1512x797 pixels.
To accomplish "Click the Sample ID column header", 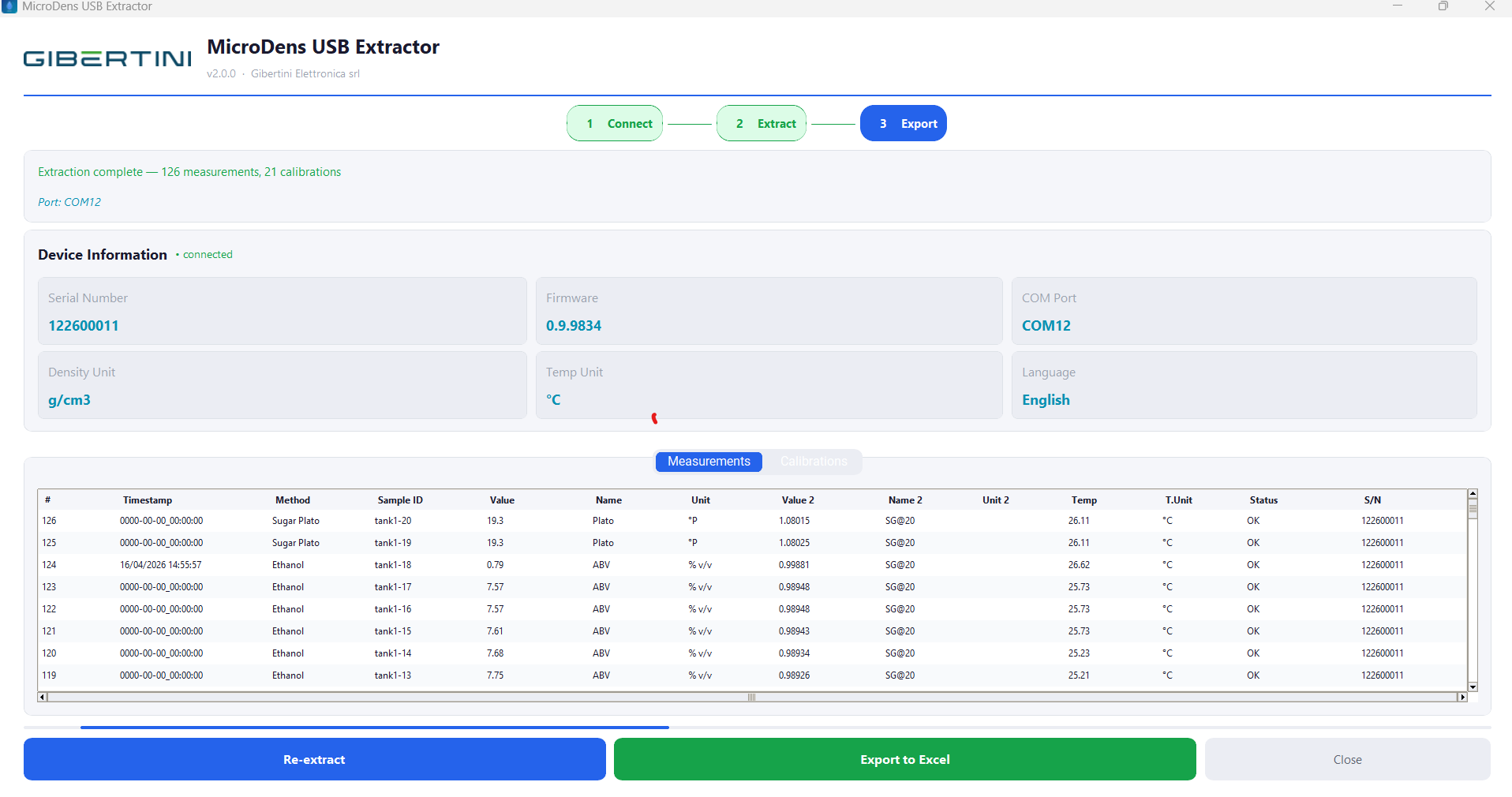I will point(400,500).
